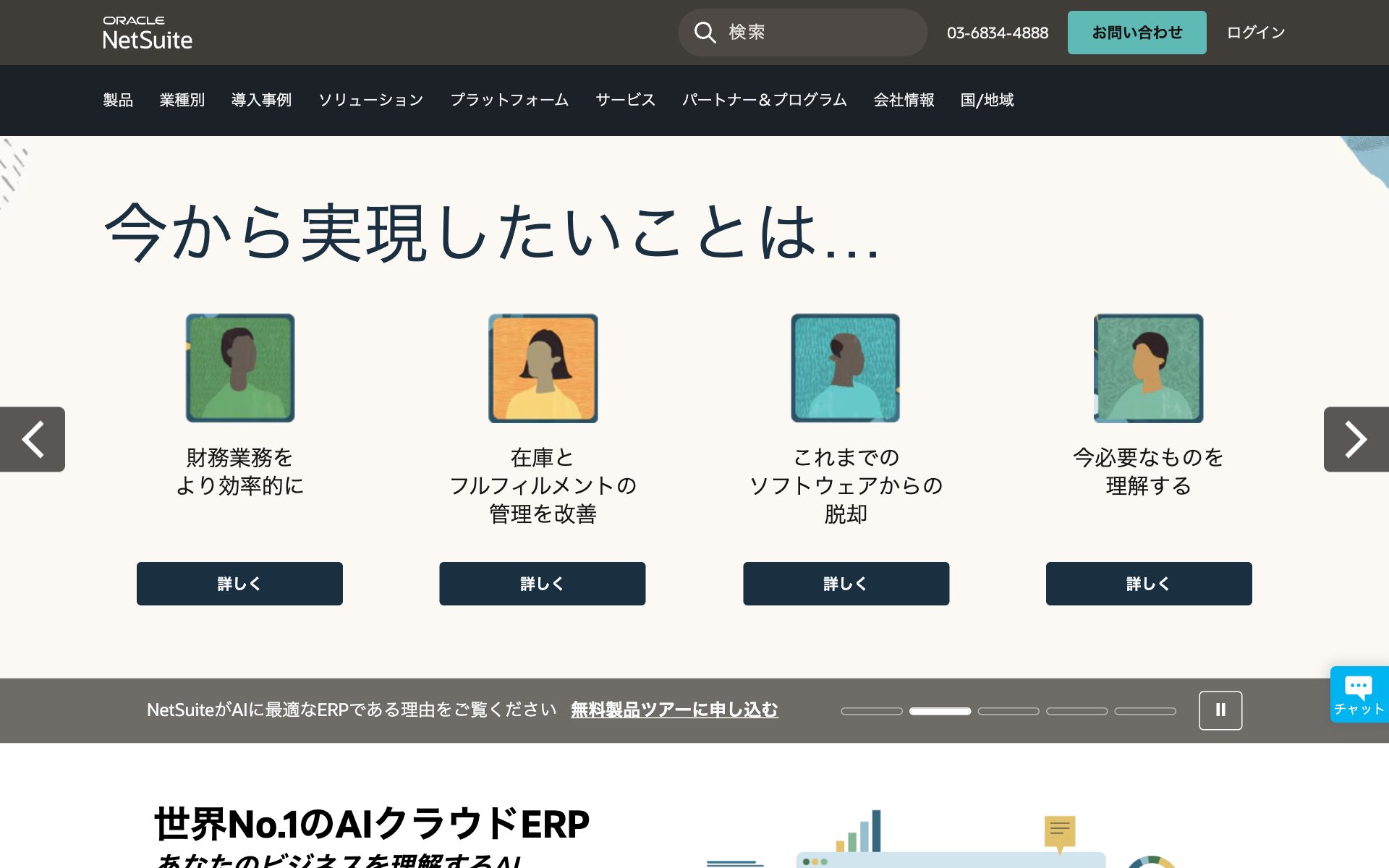Image resolution: width=1389 pixels, height=868 pixels.
Task: Open the サービス menu
Action: pyautogui.click(x=625, y=100)
